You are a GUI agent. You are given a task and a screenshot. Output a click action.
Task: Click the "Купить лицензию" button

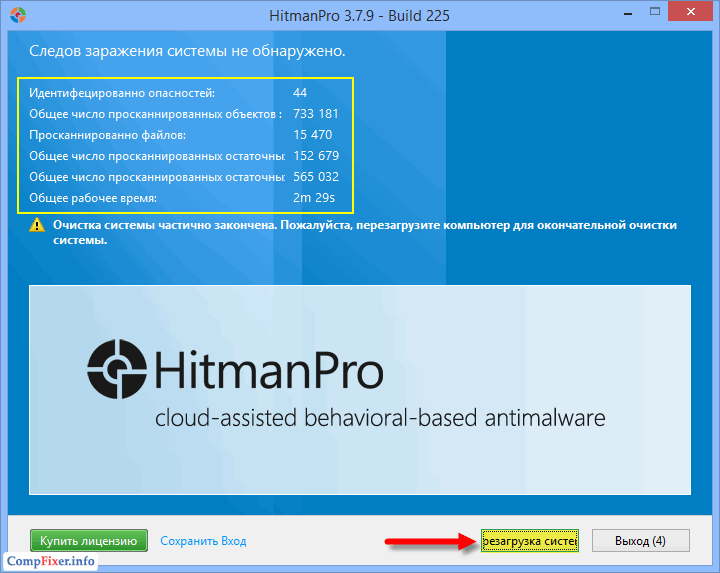click(89, 540)
